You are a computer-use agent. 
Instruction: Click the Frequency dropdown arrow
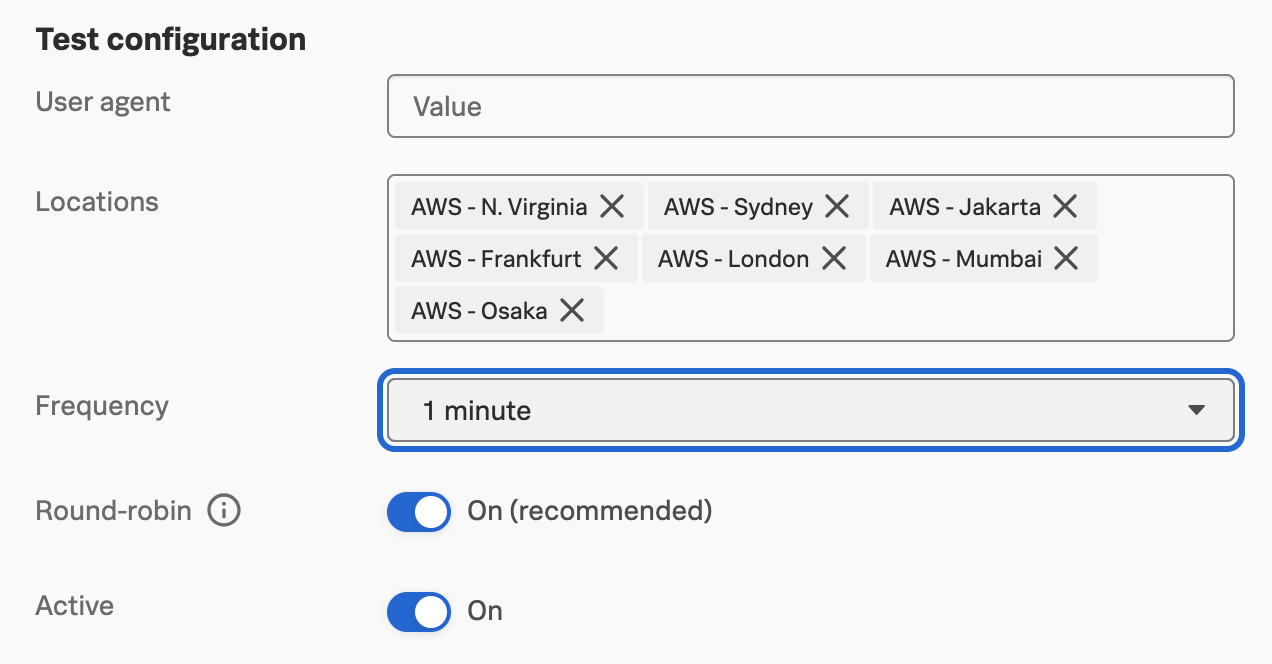[x=1196, y=410]
